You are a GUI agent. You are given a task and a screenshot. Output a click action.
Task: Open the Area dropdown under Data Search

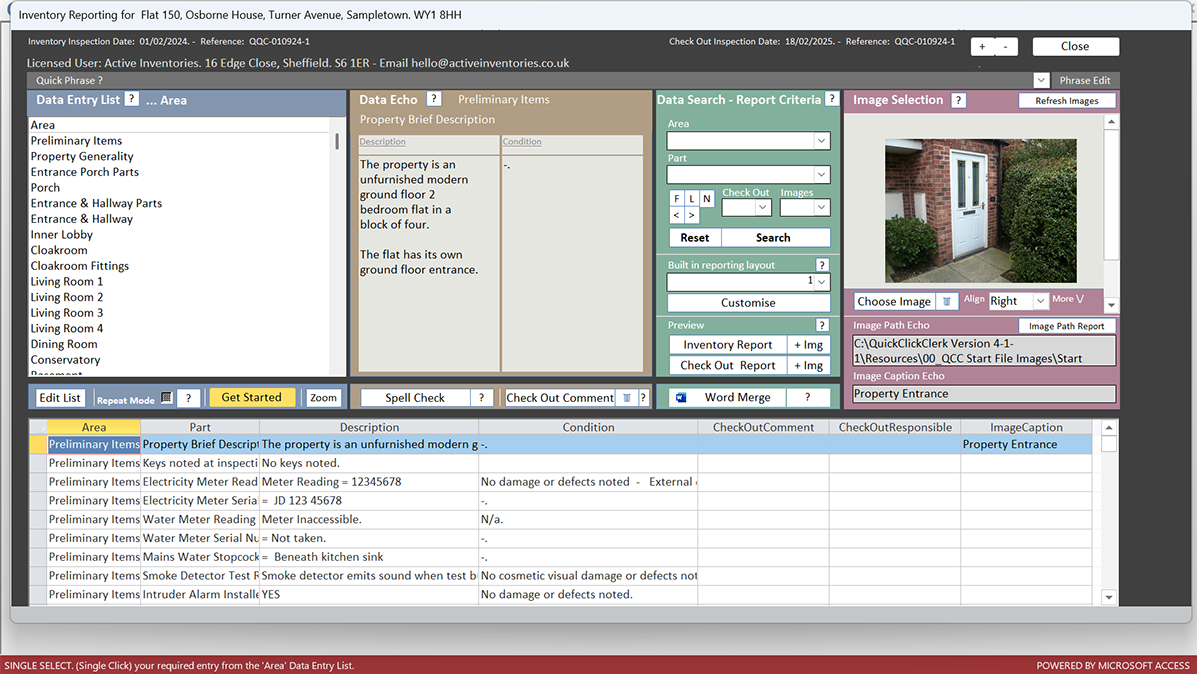tap(821, 140)
